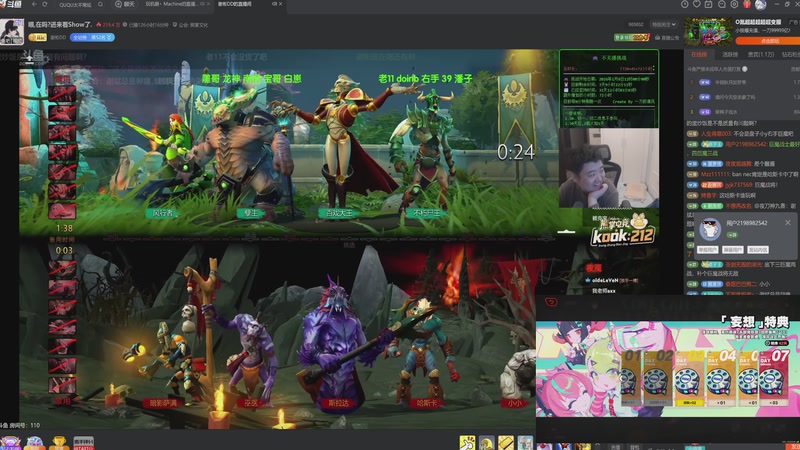Image resolution: width=800 pixels, height=450 pixels.
Task: Open the user profile avatar in title bar
Action: [x=760, y=5]
